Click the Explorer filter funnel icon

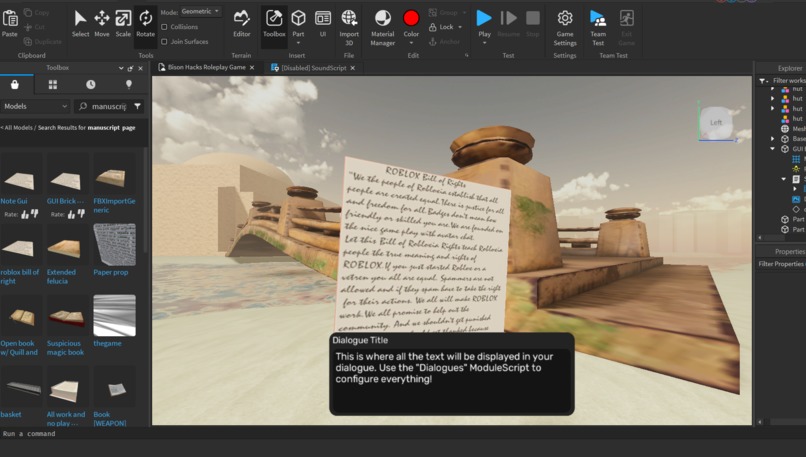[762, 81]
